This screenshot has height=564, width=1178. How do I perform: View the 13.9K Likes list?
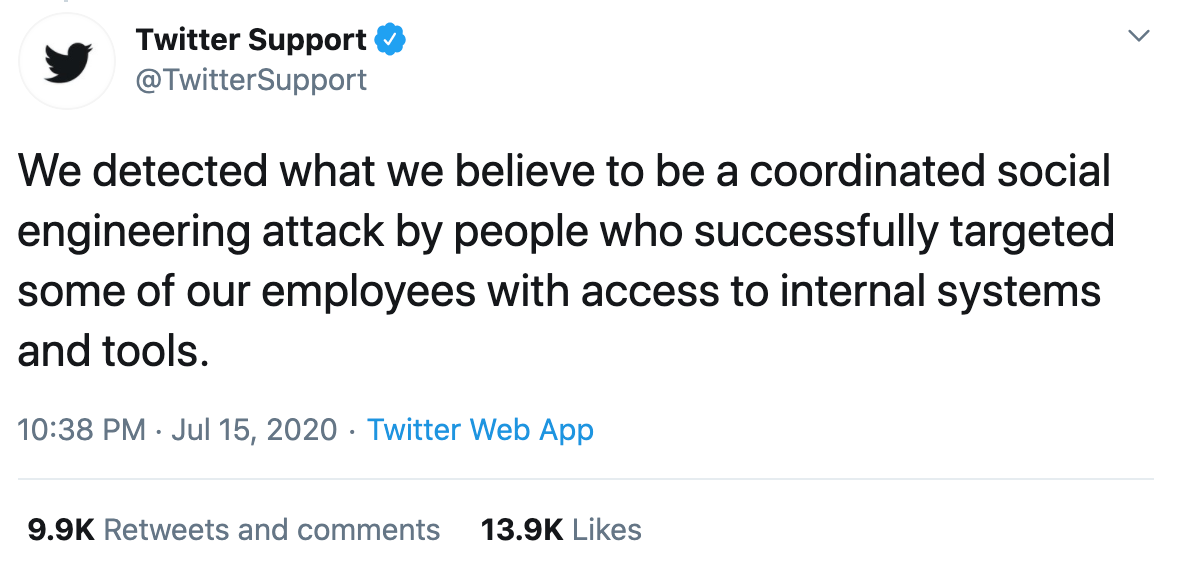pos(561,529)
